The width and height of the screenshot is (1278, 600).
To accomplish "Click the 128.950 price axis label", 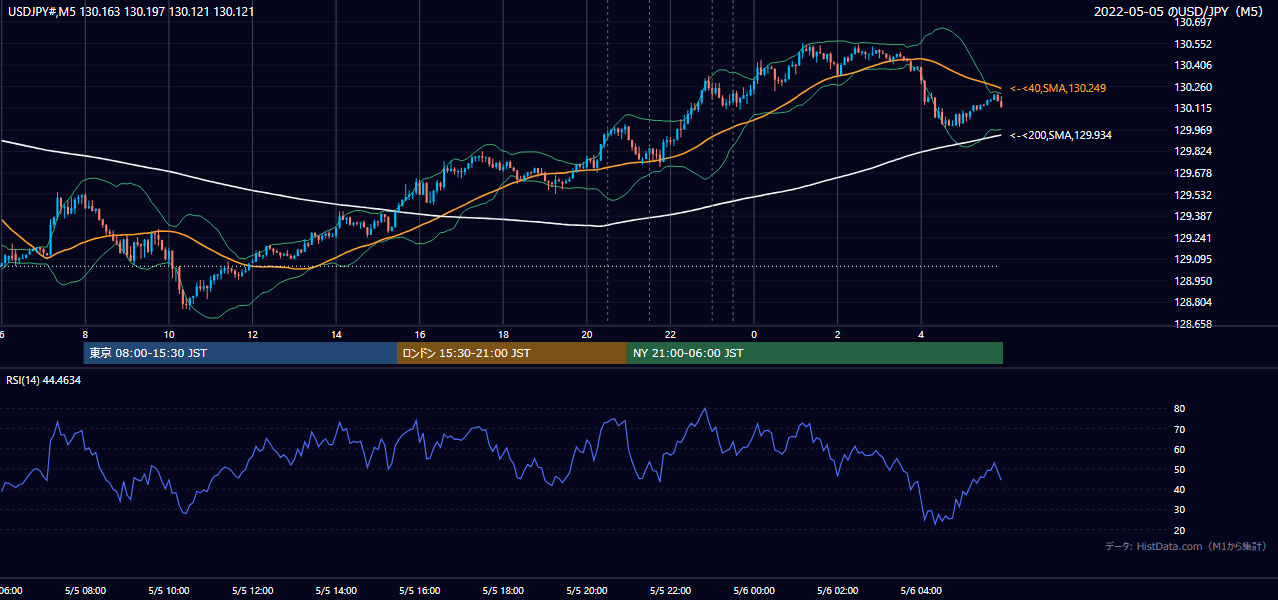I will [1193, 281].
